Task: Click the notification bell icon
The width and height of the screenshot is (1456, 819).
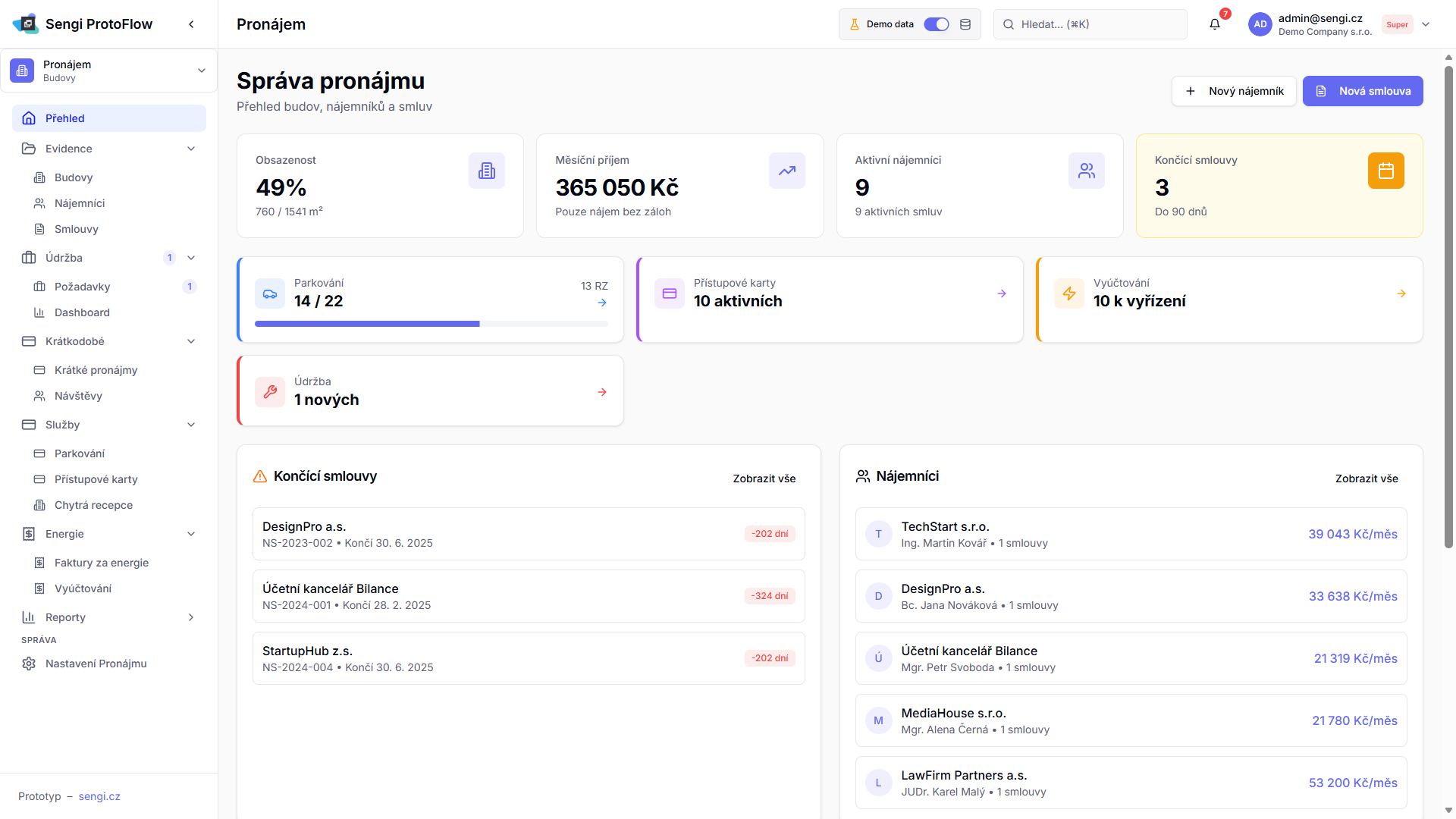Action: 1214,24
